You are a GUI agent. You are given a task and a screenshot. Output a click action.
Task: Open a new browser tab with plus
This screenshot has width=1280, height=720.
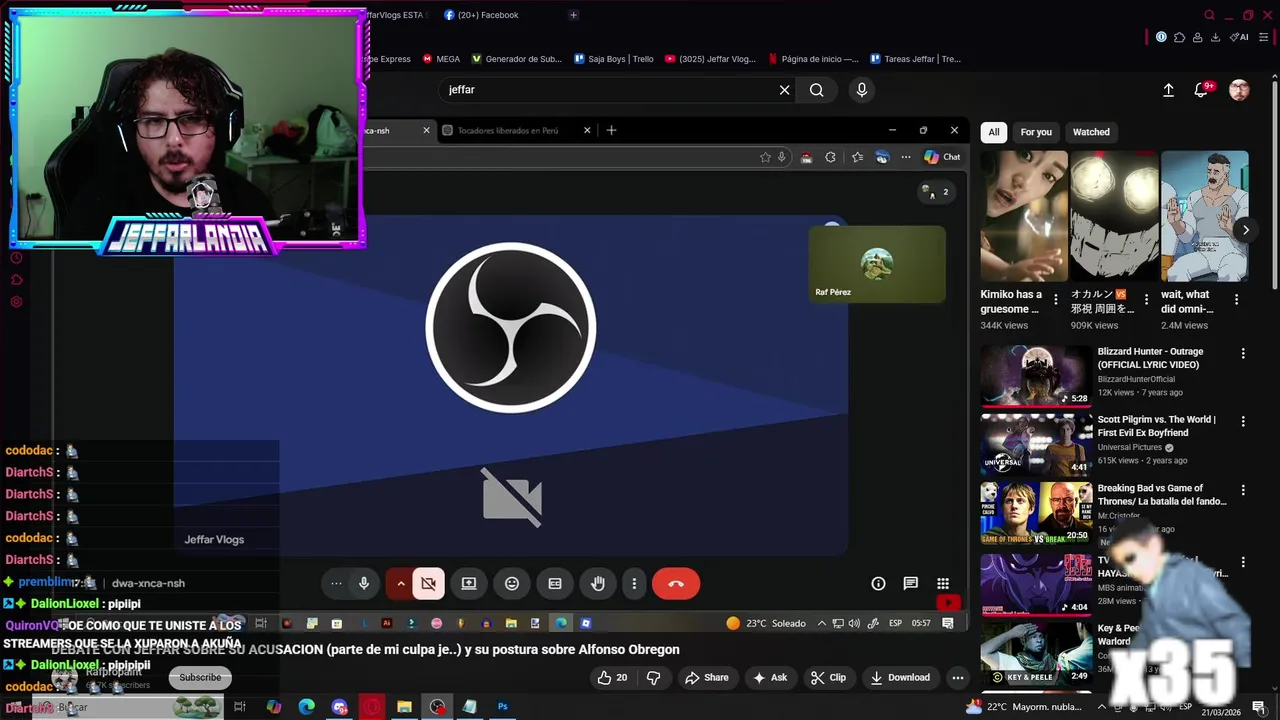click(x=573, y=15)
